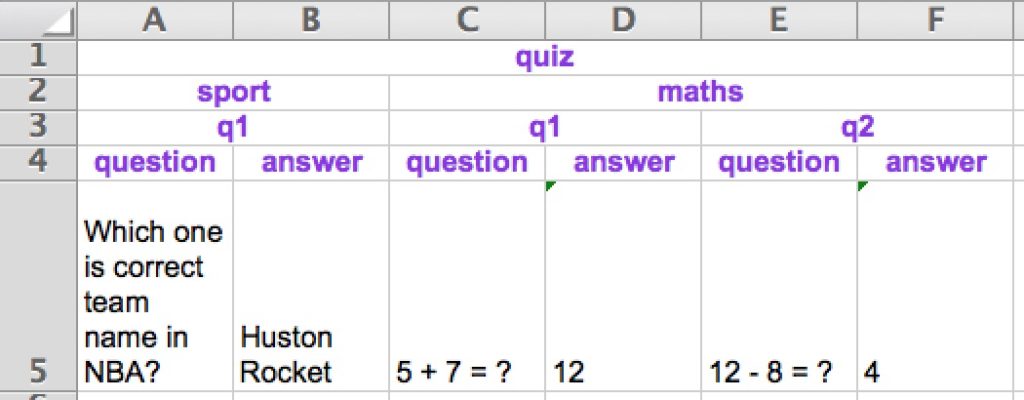Click the "maths" merged cell
The width and height of the screenshot is (1024, 400).
pos(700,92)
